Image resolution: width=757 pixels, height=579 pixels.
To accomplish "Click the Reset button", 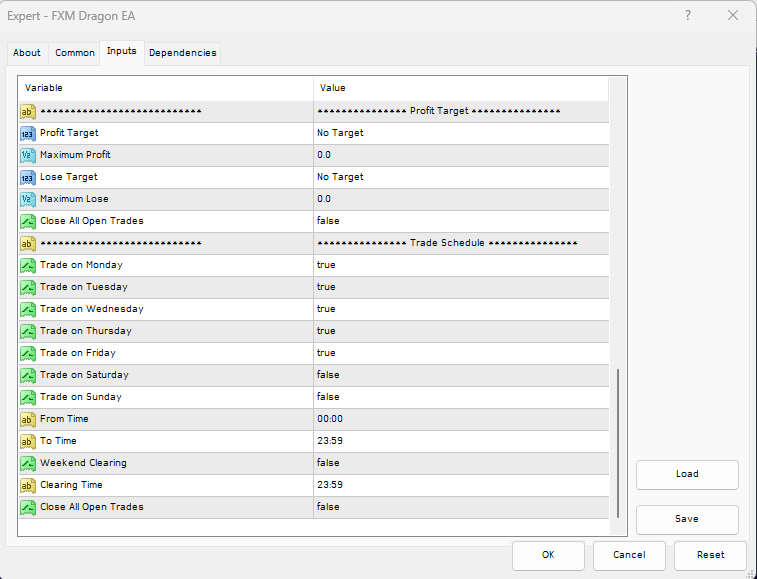I will [710, 555].
